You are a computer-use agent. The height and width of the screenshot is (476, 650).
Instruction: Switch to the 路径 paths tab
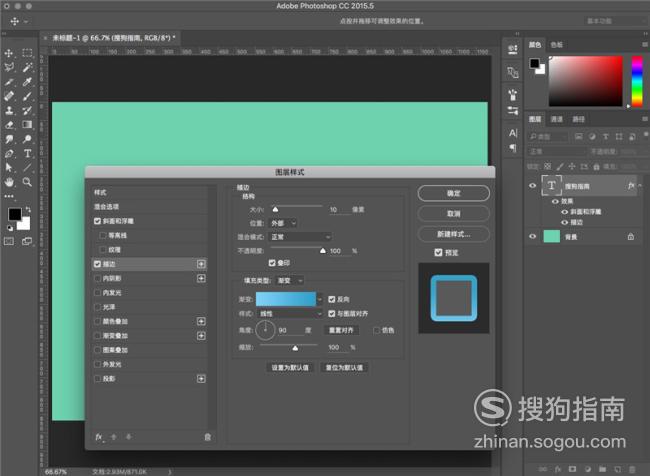(578, 119)
